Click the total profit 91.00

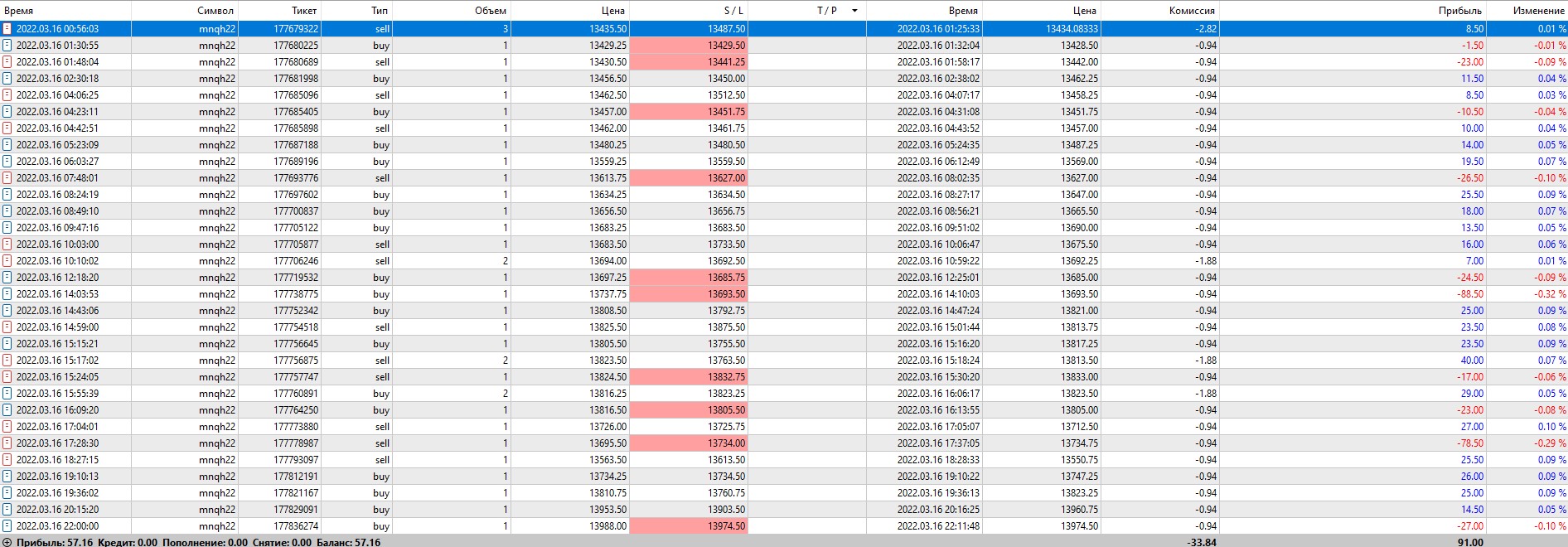(x=1471, y=542)
